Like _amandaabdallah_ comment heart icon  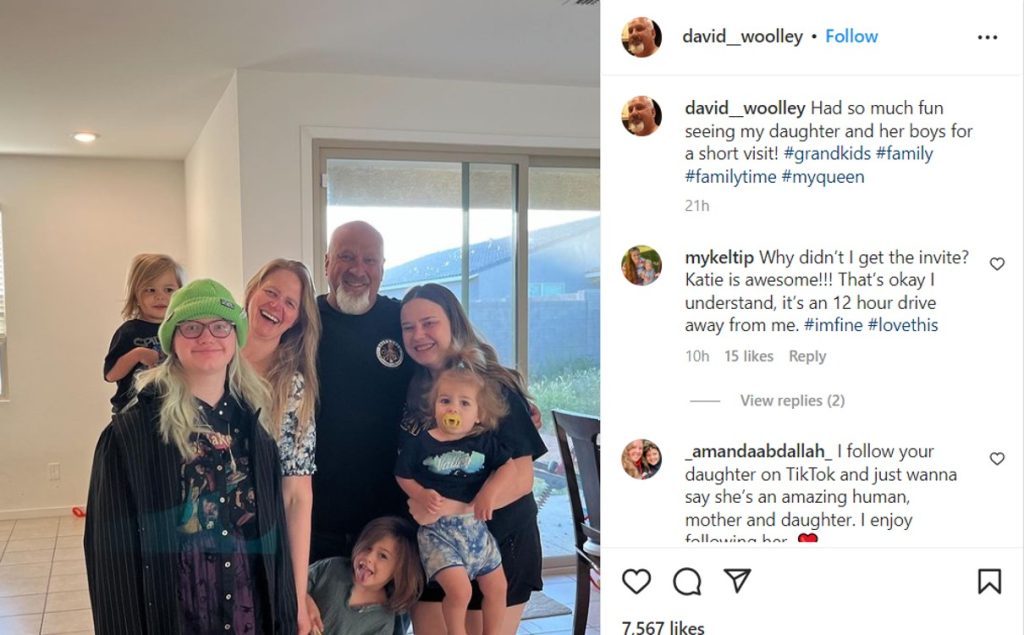pyautogui.click(x=997, y=458)
